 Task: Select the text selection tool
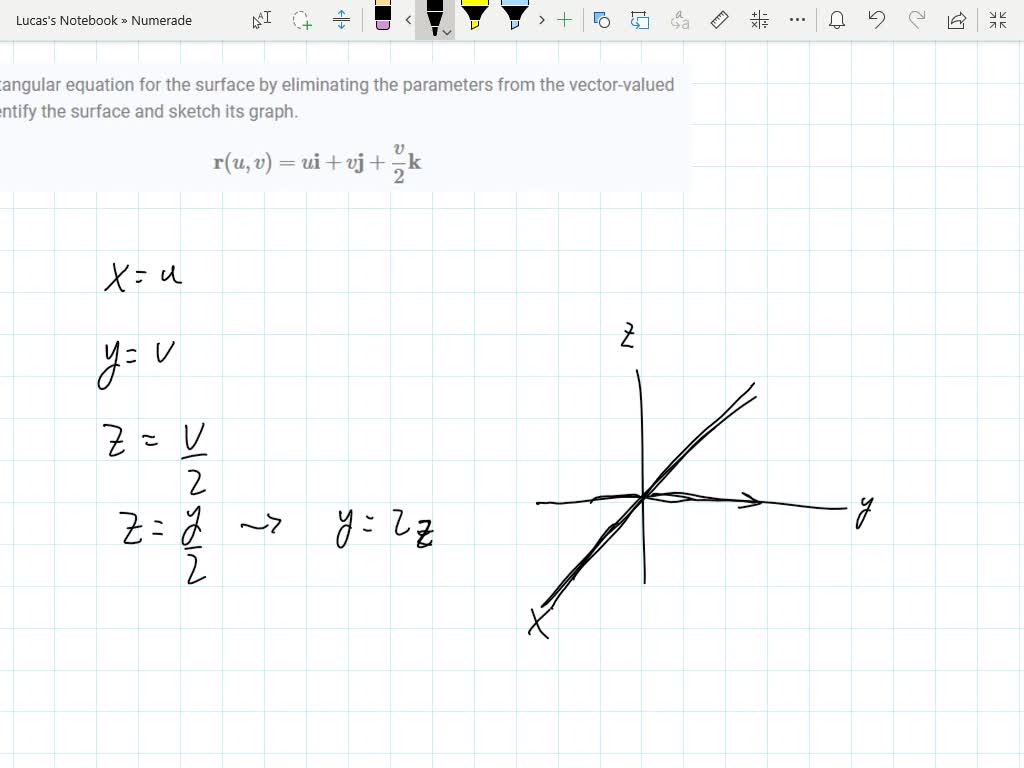point(259,20)
